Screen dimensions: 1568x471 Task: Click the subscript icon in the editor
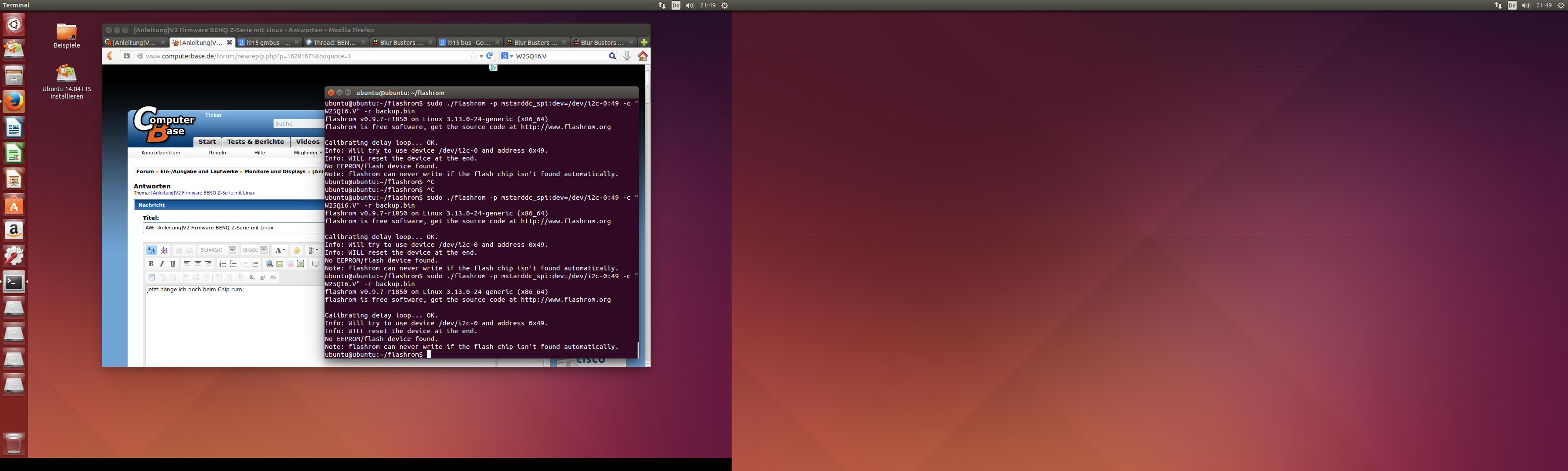click(x=252, y=277)
